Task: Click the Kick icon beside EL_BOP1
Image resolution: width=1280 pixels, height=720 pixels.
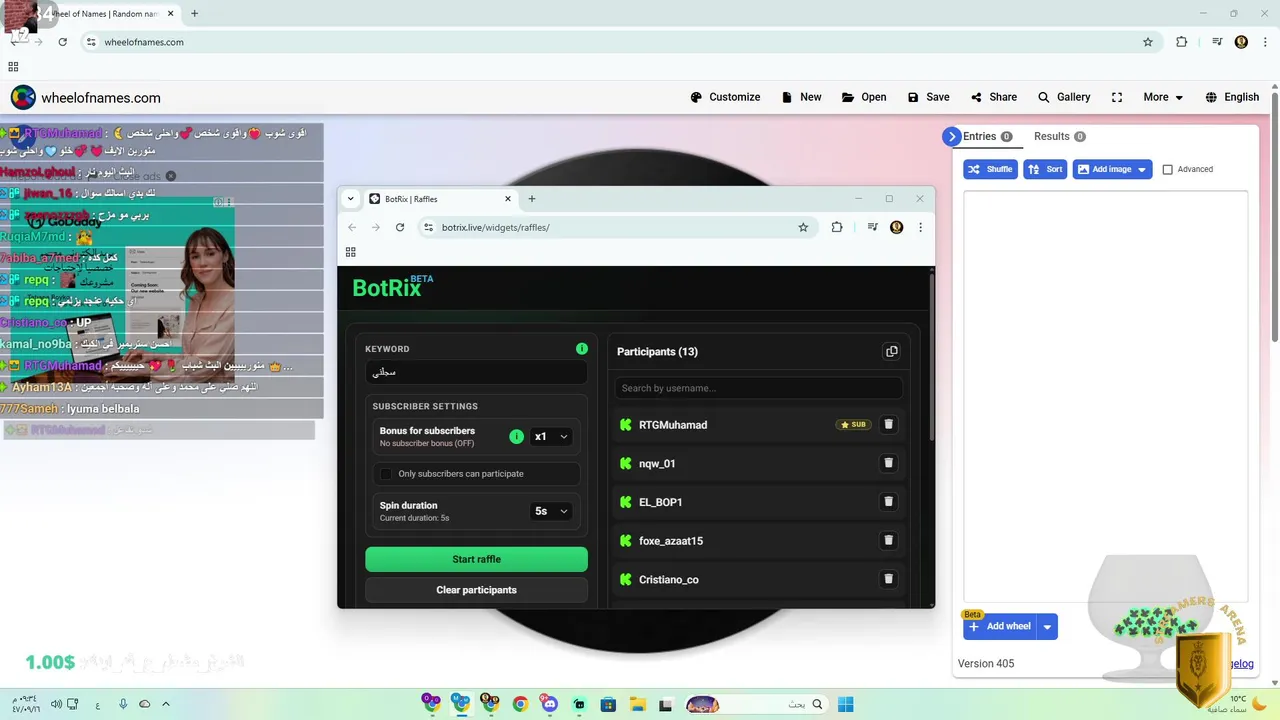Action: tap(626, 502)
